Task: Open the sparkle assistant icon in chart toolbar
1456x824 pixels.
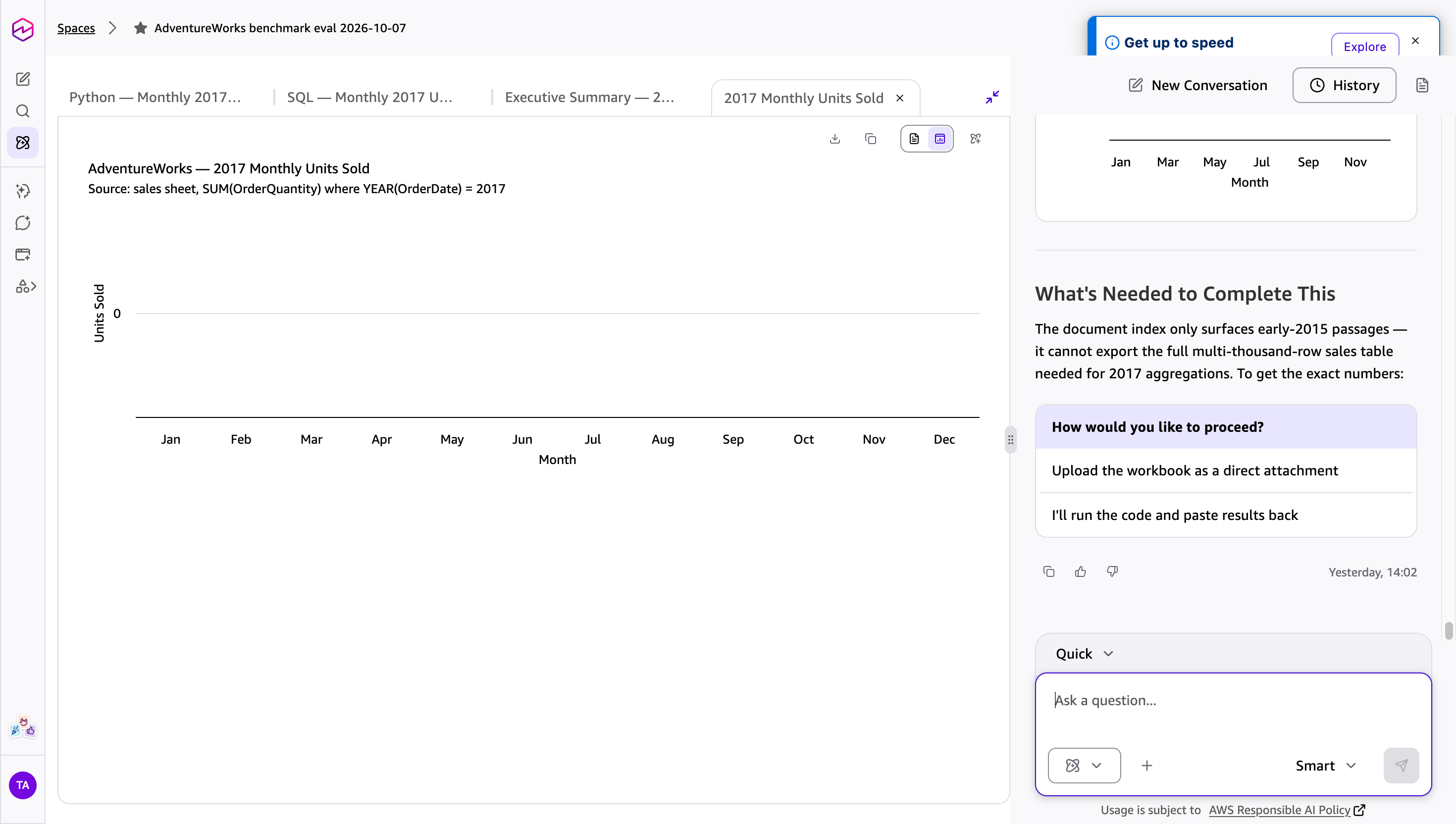Action: tap(976, 139)
